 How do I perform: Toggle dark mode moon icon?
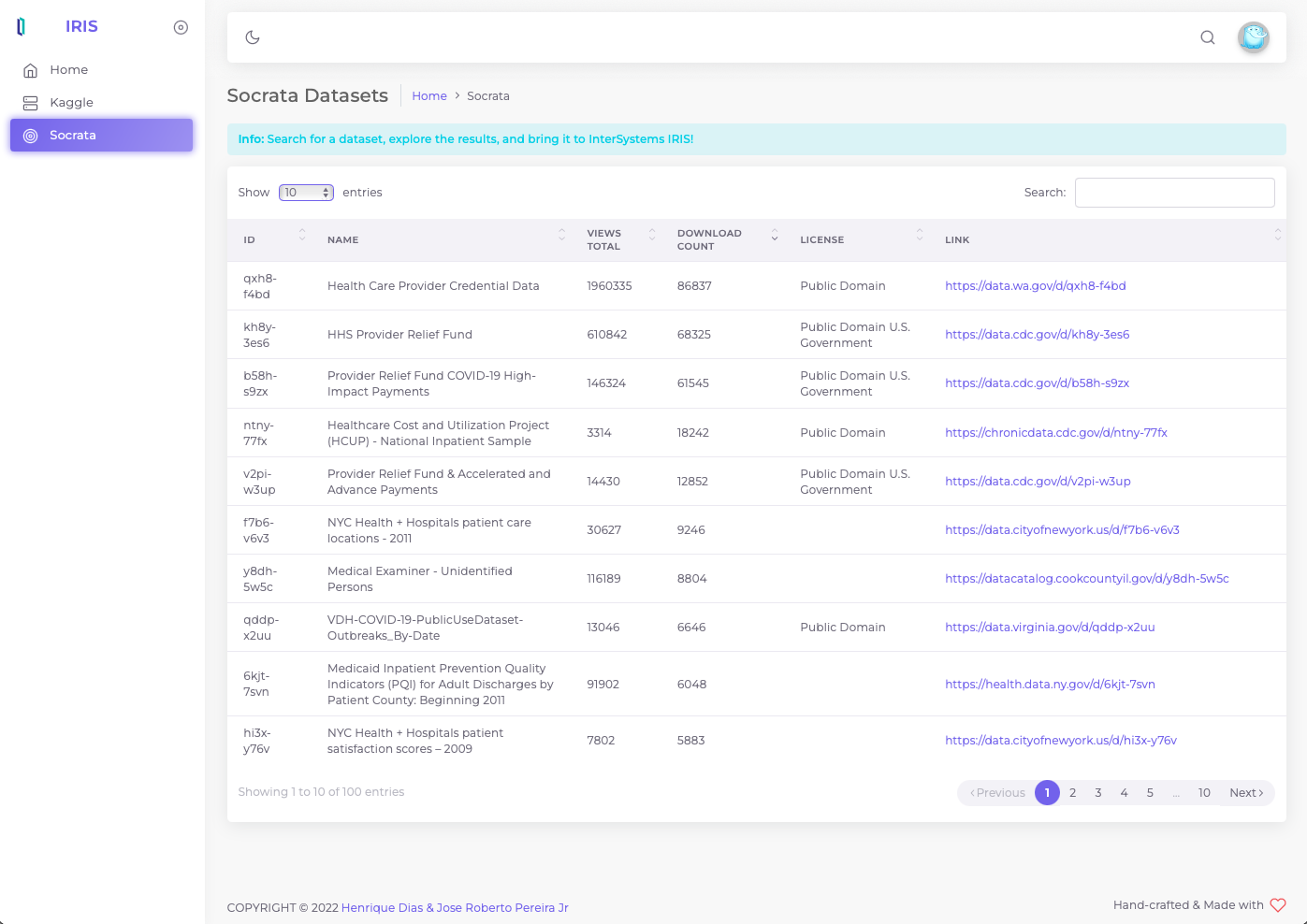point(253,37)
